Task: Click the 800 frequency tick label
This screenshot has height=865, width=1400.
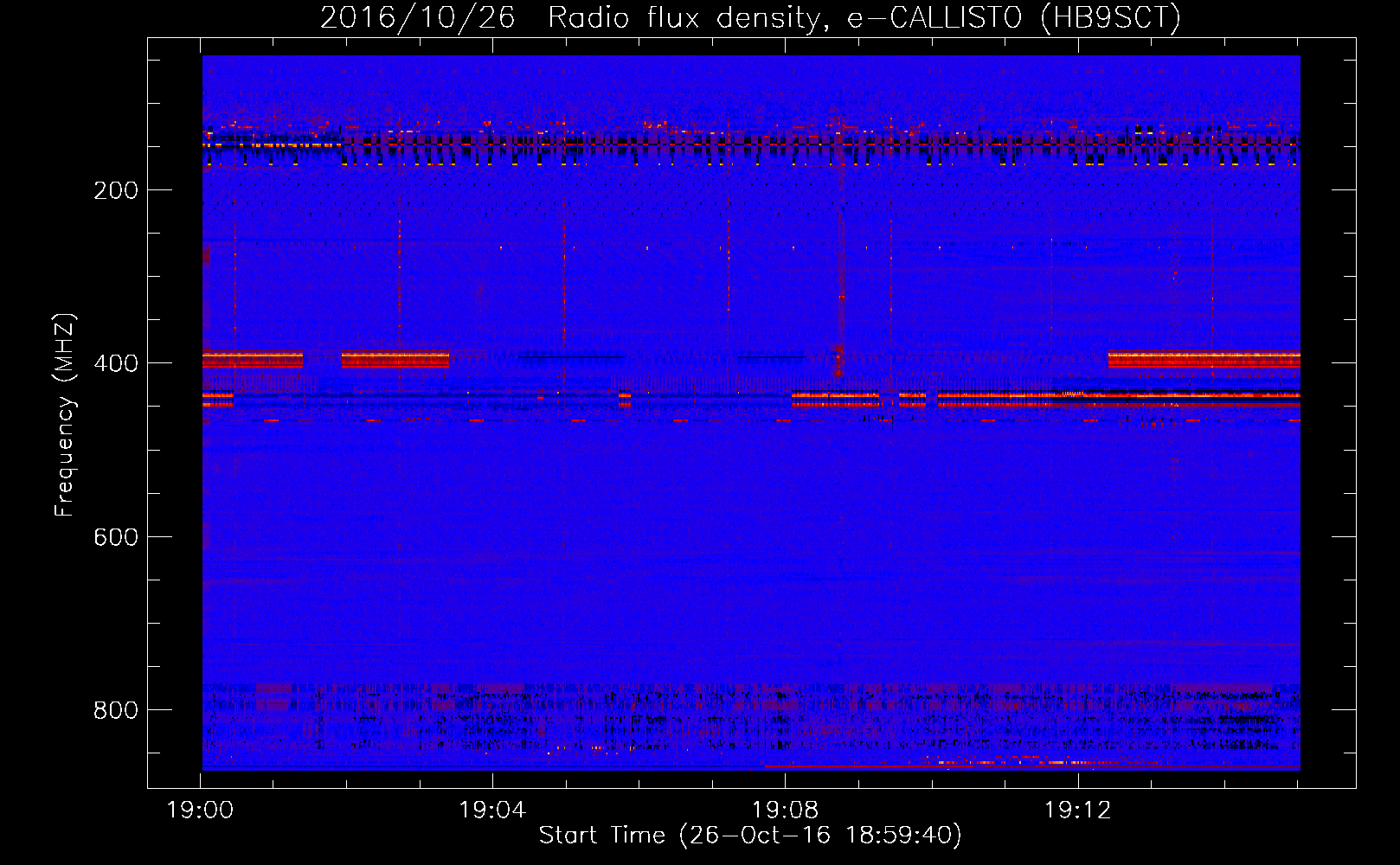Action: tap(116, 710)
